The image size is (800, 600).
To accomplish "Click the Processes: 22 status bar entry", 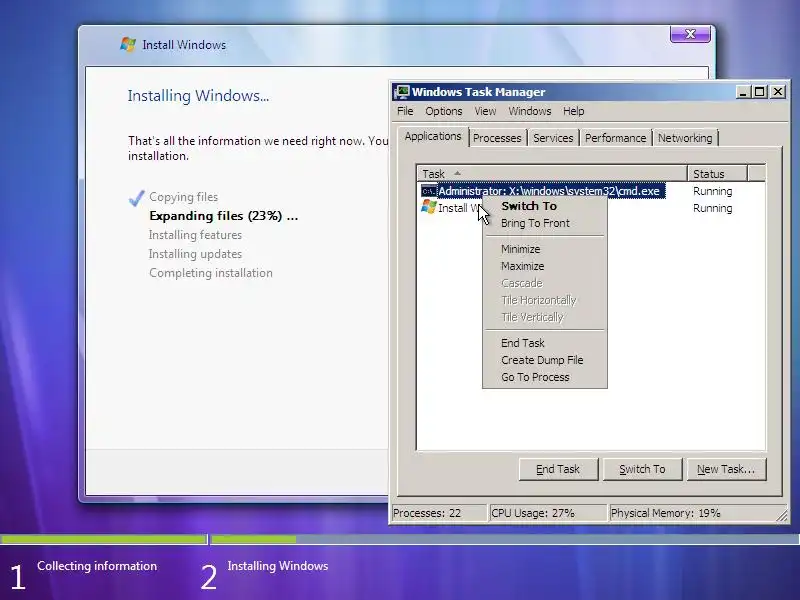I will pyautogui.click(x=439, y=513).
